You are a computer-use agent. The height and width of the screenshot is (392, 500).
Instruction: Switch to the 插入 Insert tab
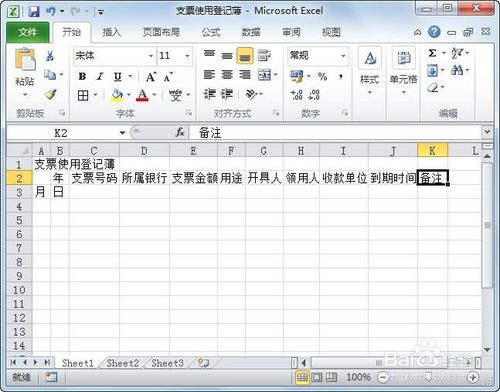[111, 32]
